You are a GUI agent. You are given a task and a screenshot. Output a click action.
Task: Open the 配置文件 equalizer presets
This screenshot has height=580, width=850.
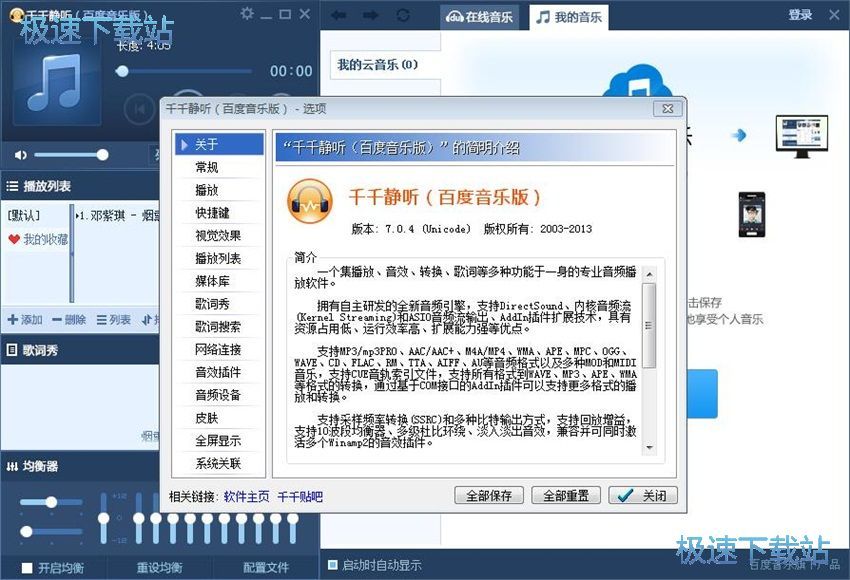point(266,568)
